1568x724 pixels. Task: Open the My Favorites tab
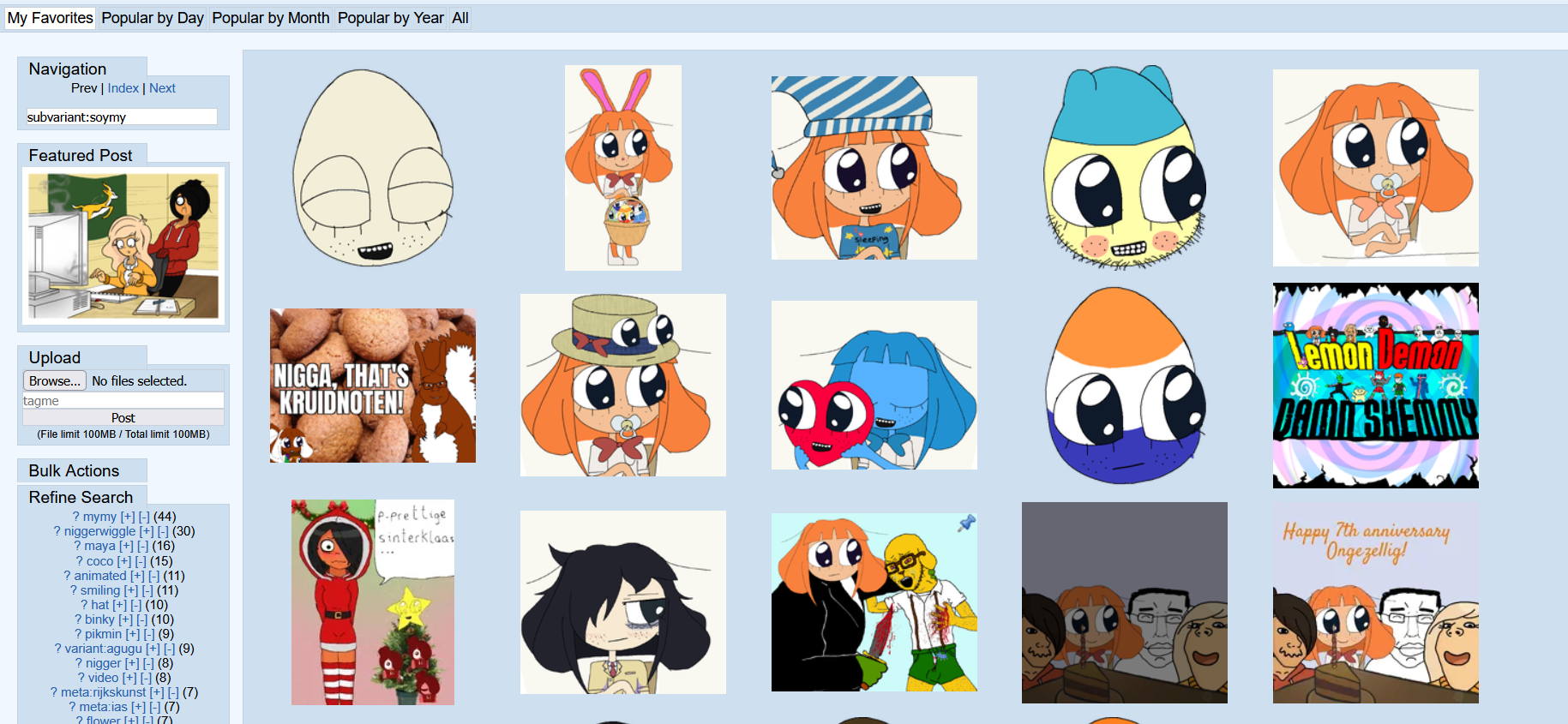coord(50,18)
